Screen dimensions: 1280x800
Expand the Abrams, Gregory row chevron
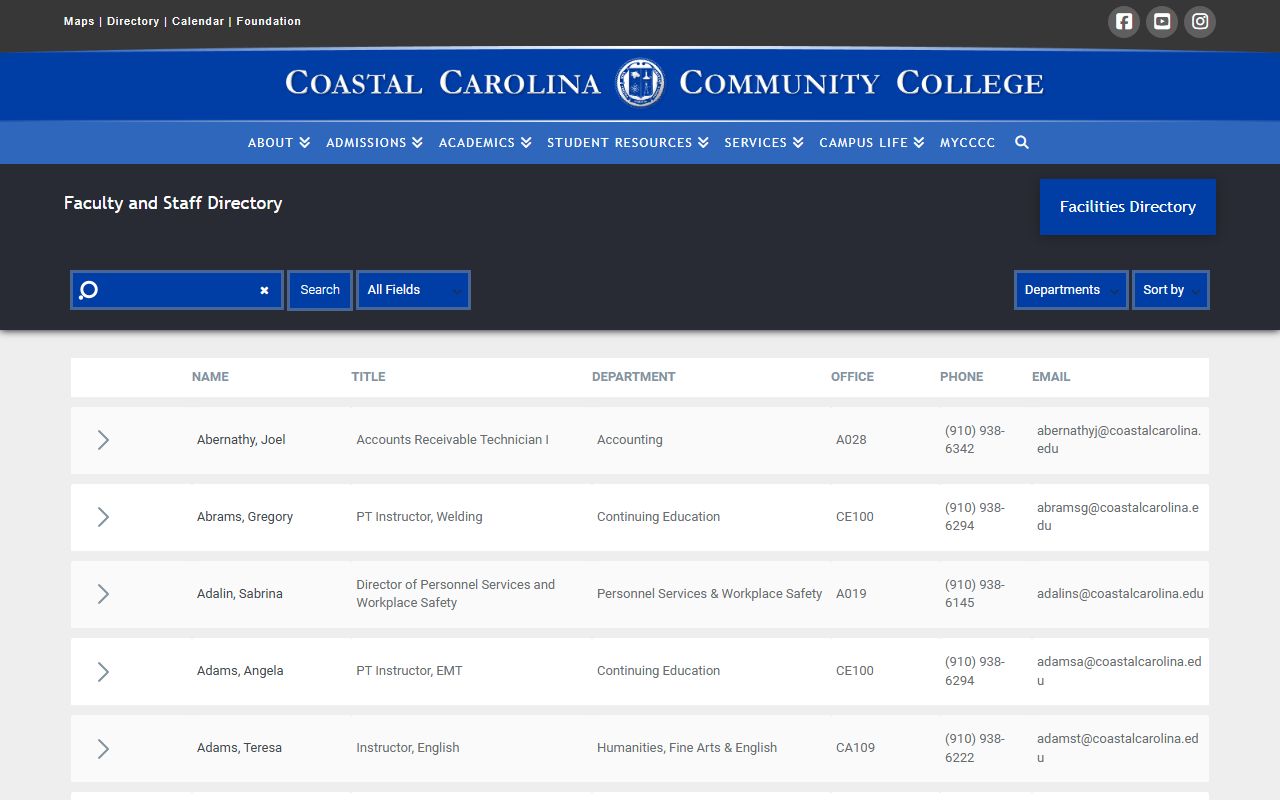click(103, 517)
